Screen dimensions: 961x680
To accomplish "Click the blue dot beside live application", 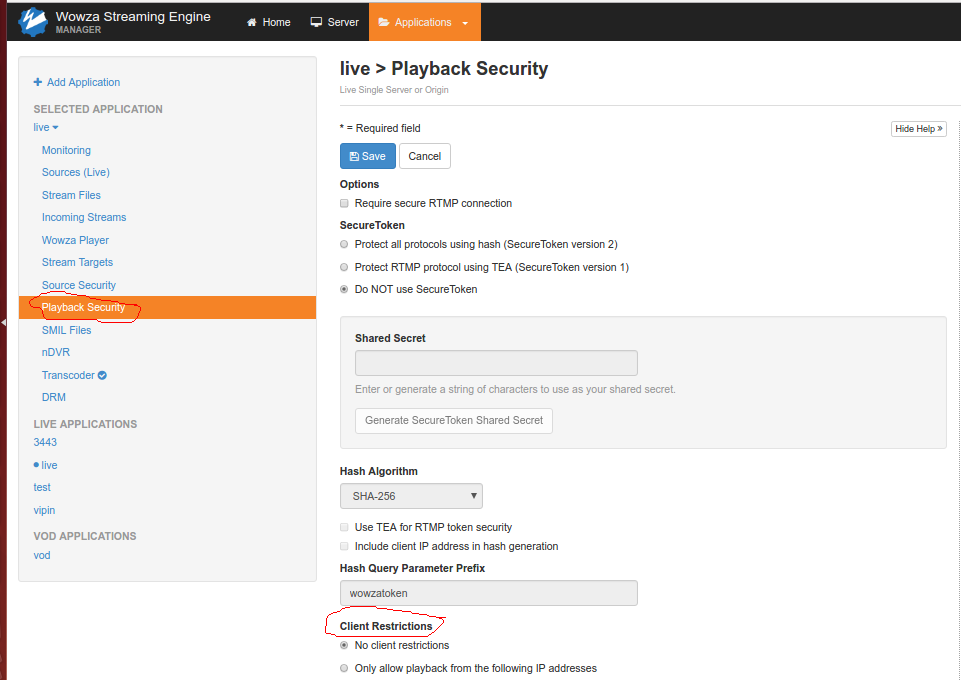I will click(36, 465).
